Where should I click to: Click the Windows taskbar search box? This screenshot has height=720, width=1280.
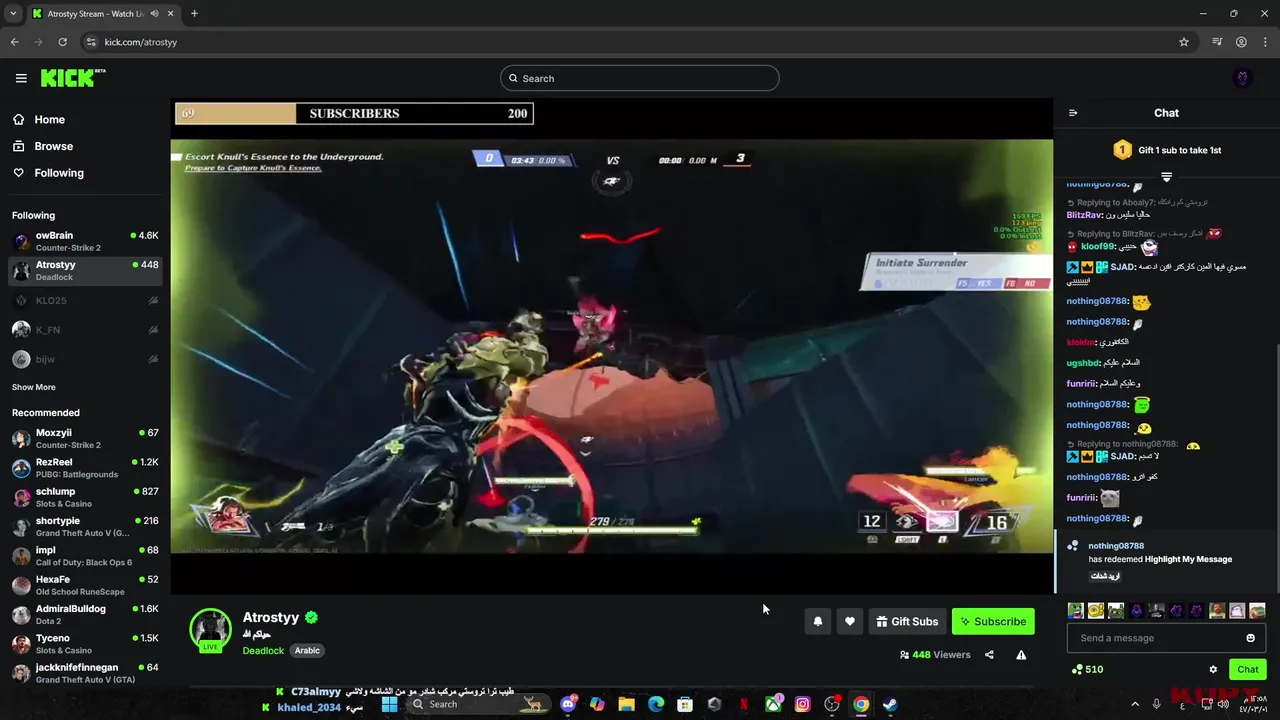[478, 704]
